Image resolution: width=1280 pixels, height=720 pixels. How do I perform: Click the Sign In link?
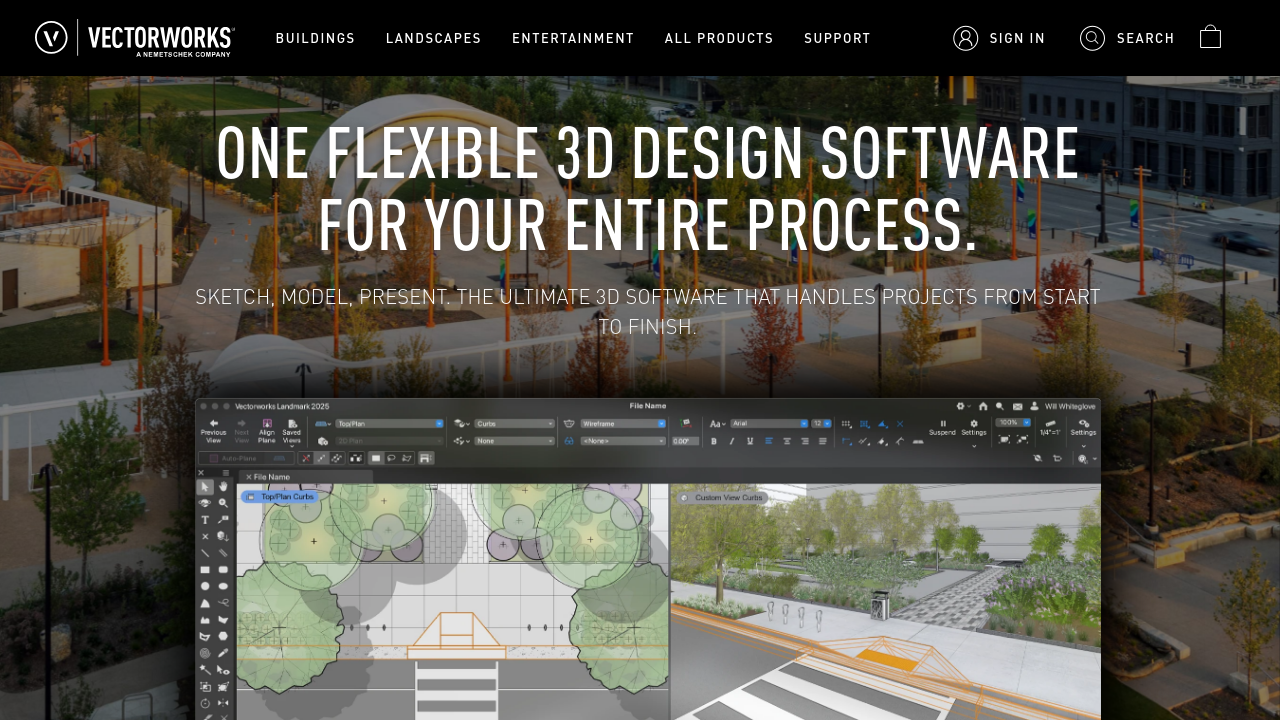point(1000,38)
